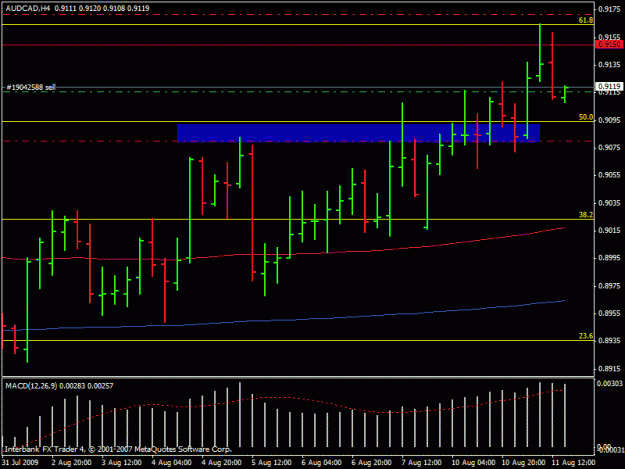Screen dimensions: 625x469
Task: Click the 31 Jul 2009 time label
Action: click(20, 462)
